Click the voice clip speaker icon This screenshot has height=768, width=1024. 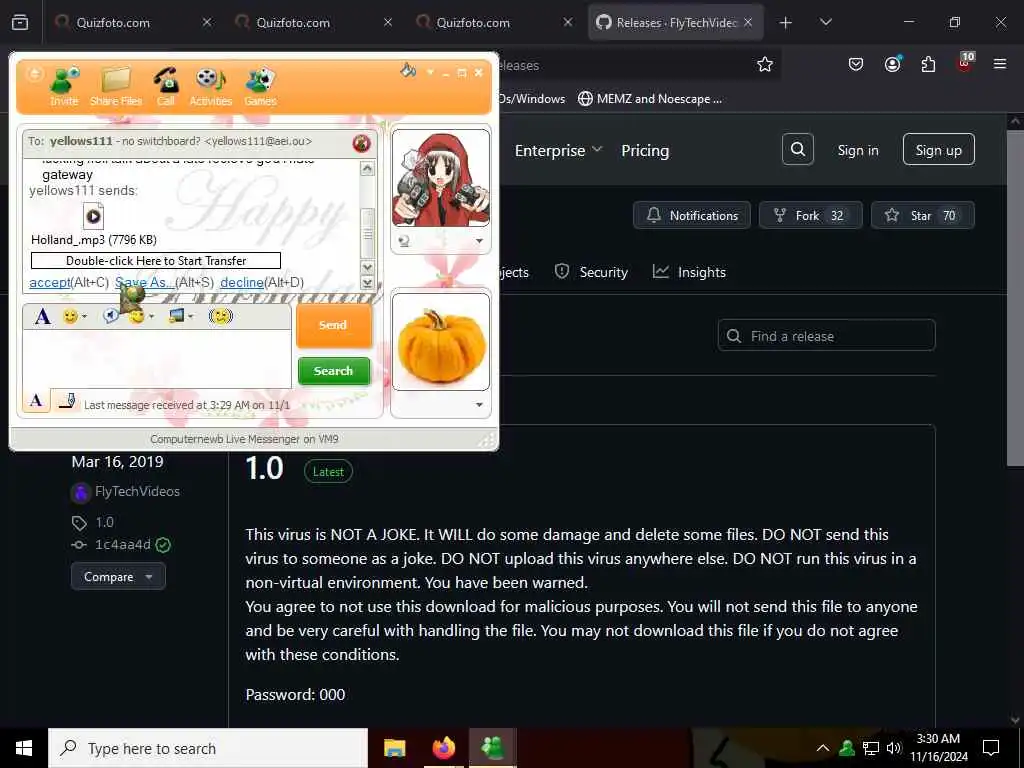pyautogui.click(x=111, y=316)
